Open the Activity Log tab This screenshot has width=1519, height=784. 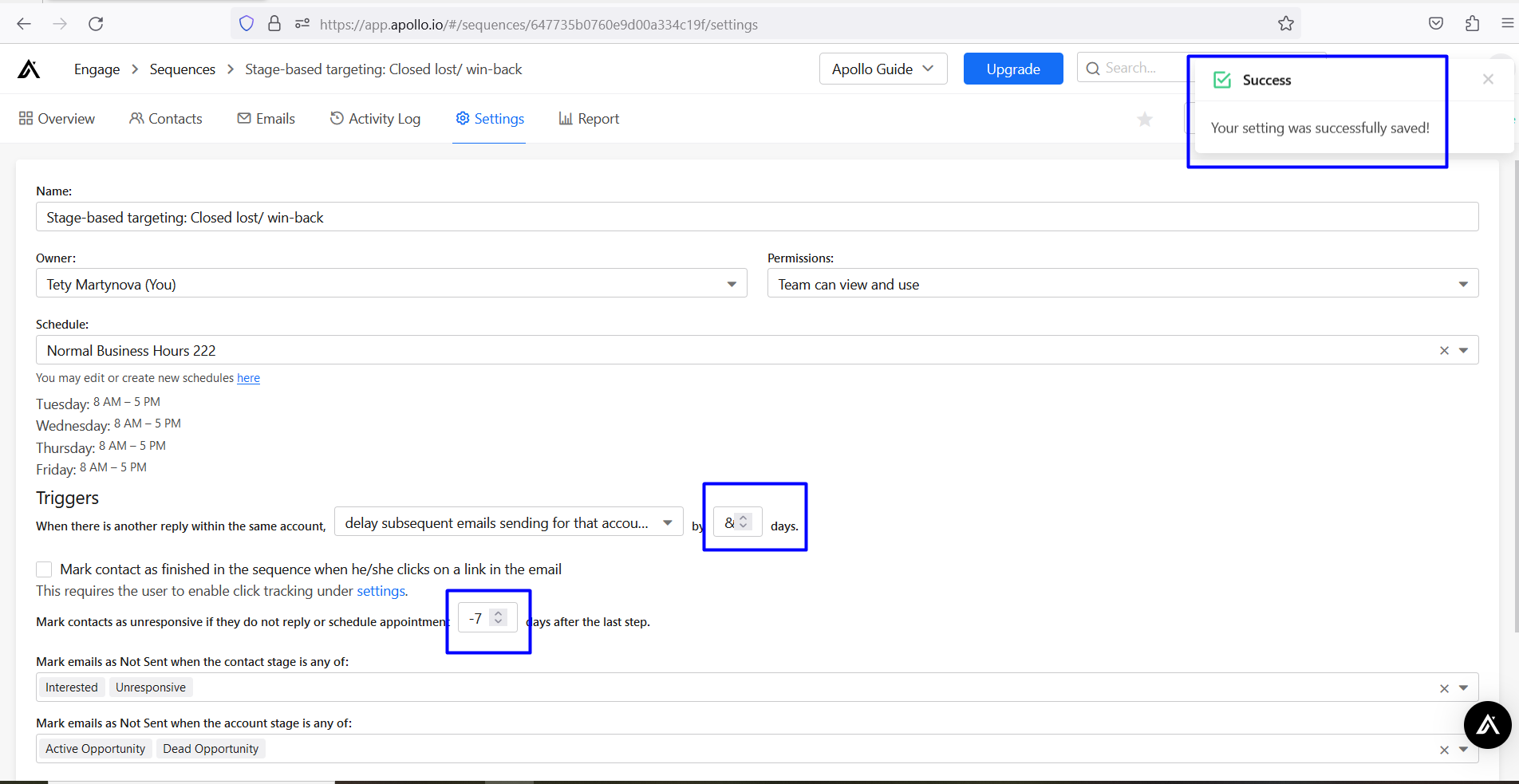tap(375, 119)
